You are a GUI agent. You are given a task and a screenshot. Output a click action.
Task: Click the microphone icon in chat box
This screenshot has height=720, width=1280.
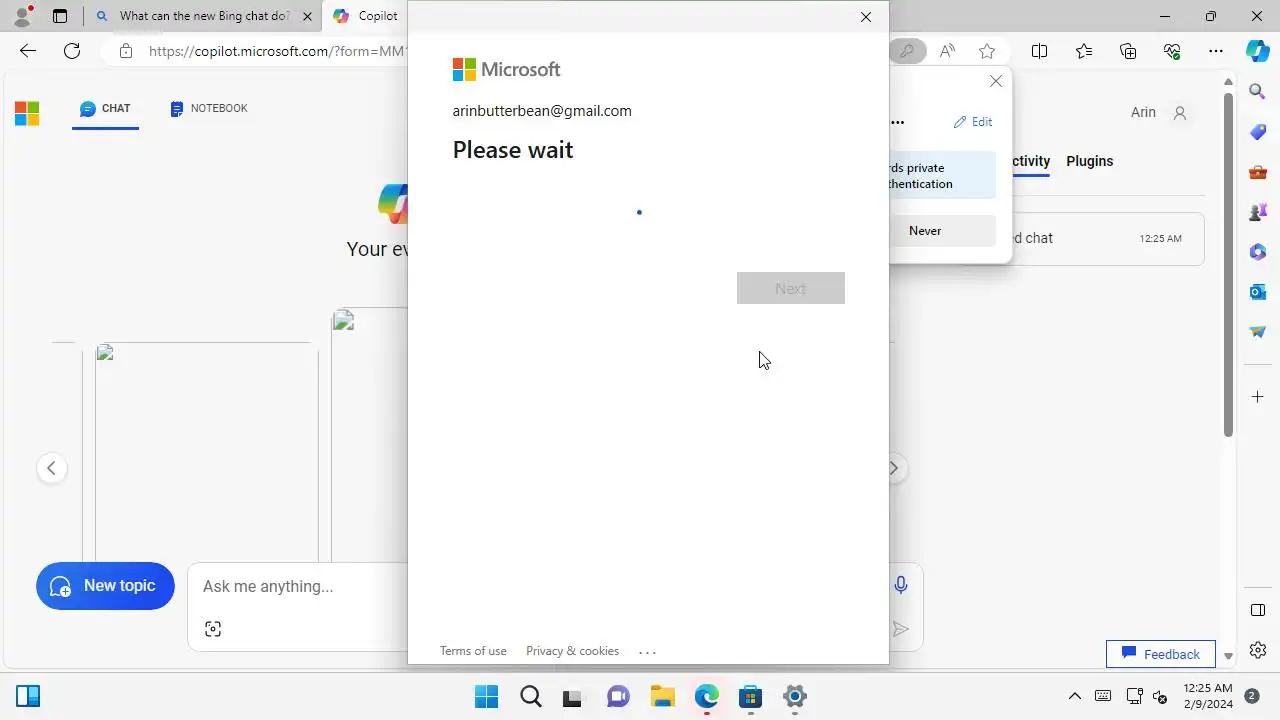pos(901,585)
